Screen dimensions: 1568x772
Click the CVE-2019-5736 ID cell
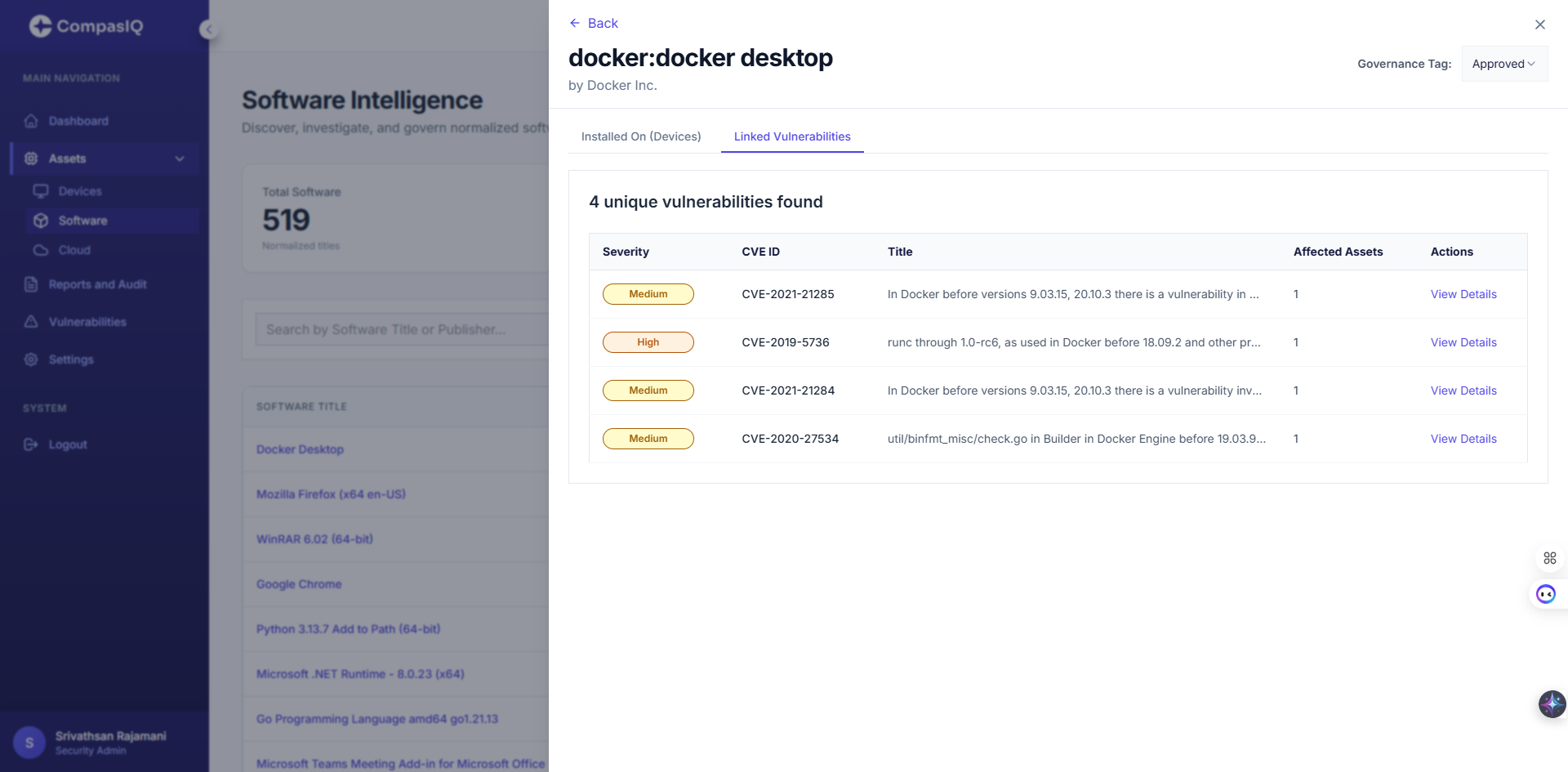tap(786, 342)
